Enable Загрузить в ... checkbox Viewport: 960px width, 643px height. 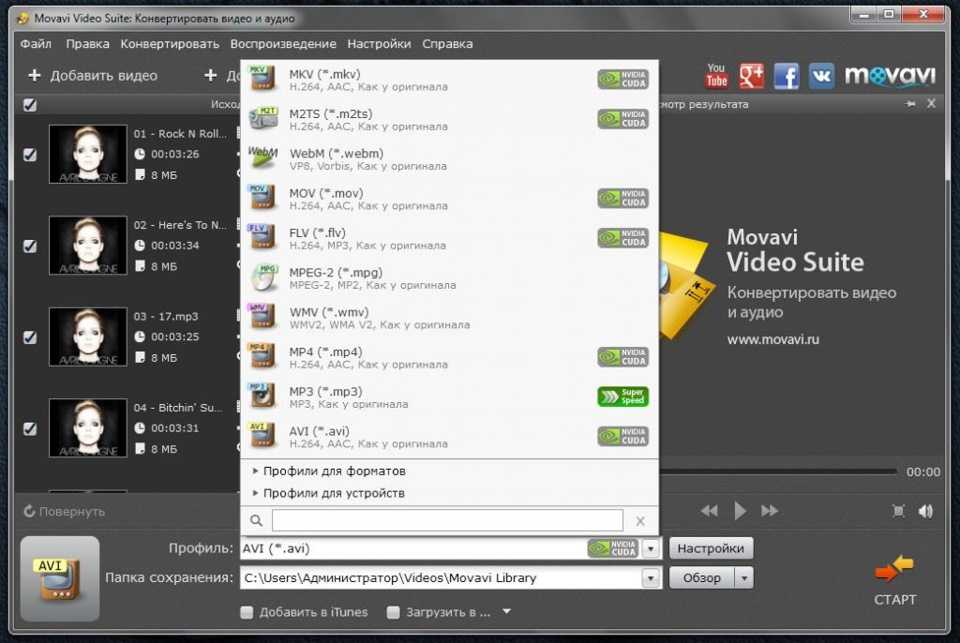pyautogui.click(x=394, y=612)
